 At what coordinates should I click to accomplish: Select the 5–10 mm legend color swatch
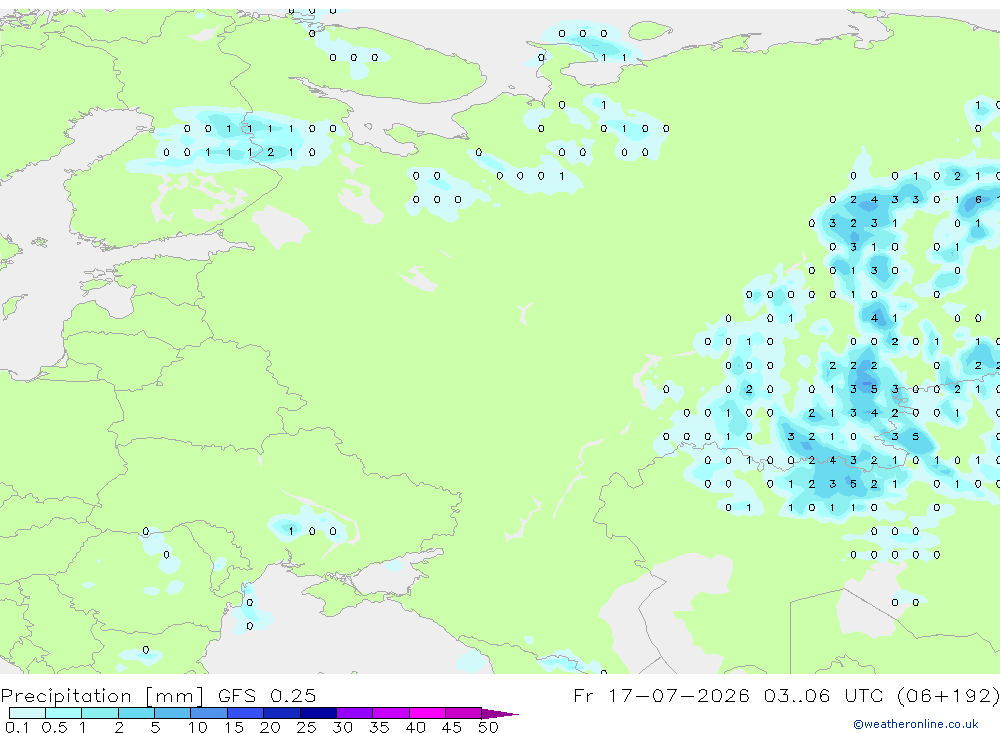click(x=172, y=713)
